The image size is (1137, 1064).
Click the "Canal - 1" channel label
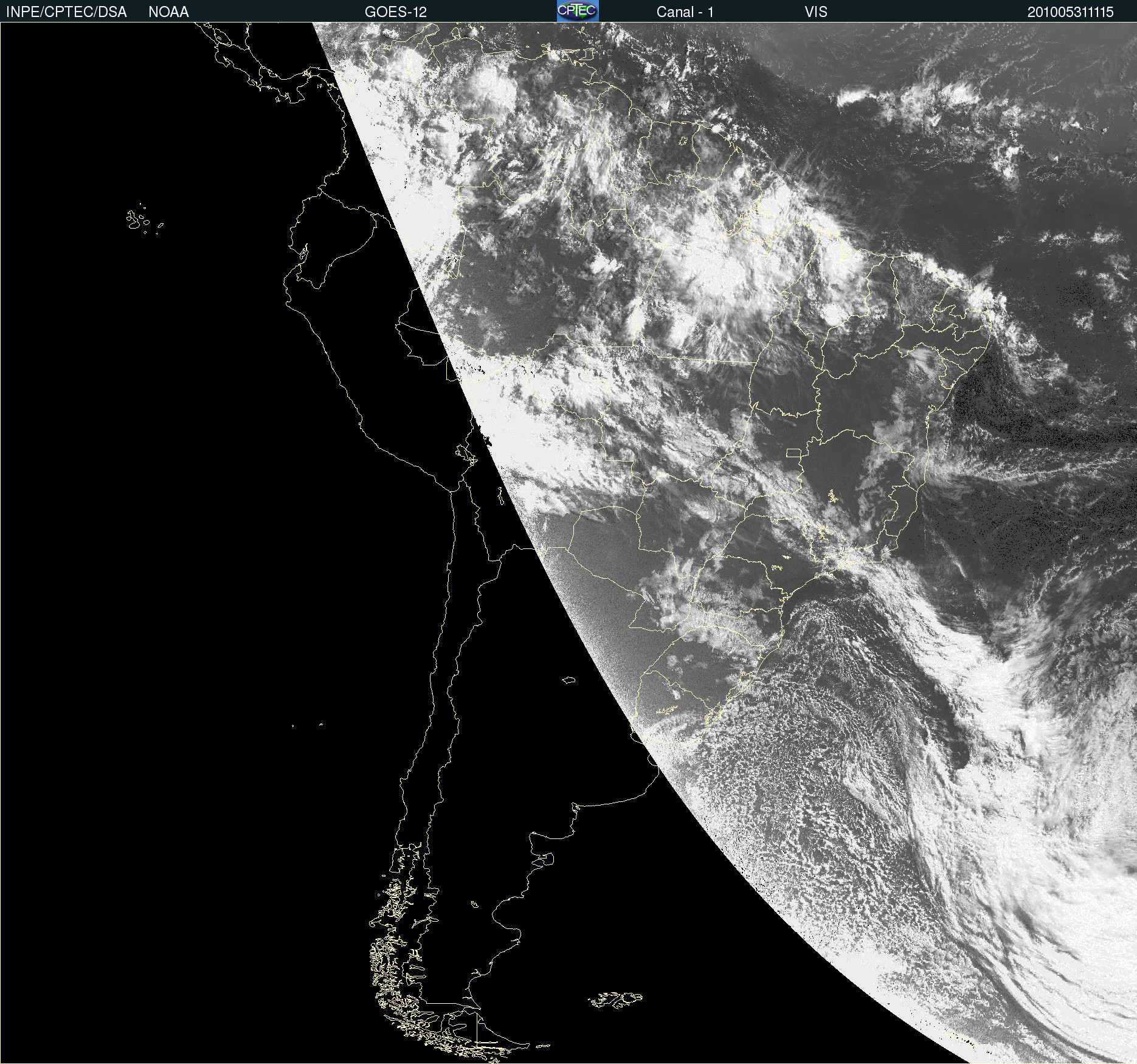[685, 12]
